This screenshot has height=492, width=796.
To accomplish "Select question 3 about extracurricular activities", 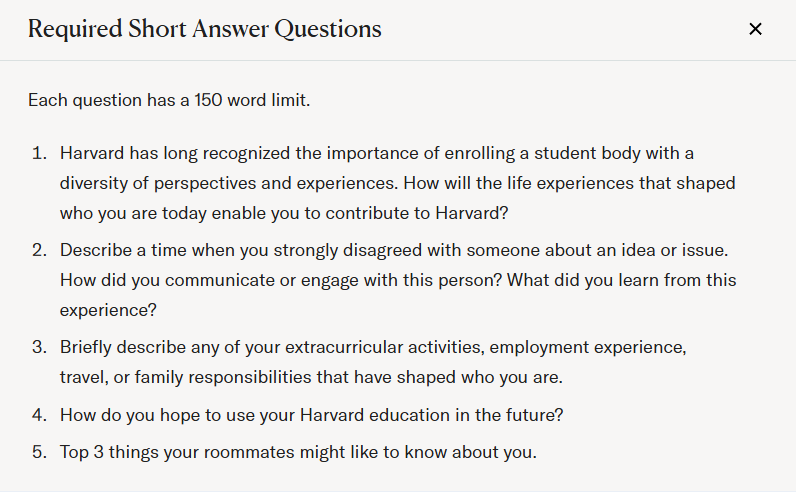I will point(373,362).
